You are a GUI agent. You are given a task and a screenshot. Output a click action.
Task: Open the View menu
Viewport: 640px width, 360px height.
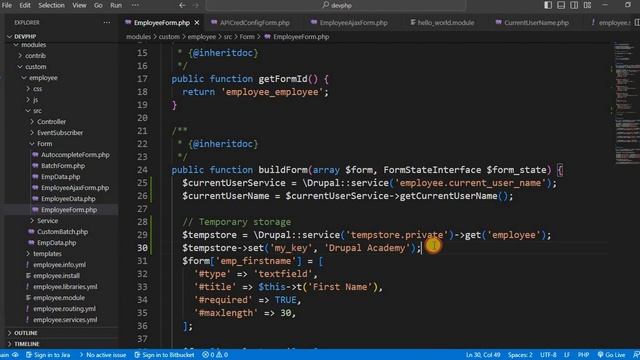[79, 5]
